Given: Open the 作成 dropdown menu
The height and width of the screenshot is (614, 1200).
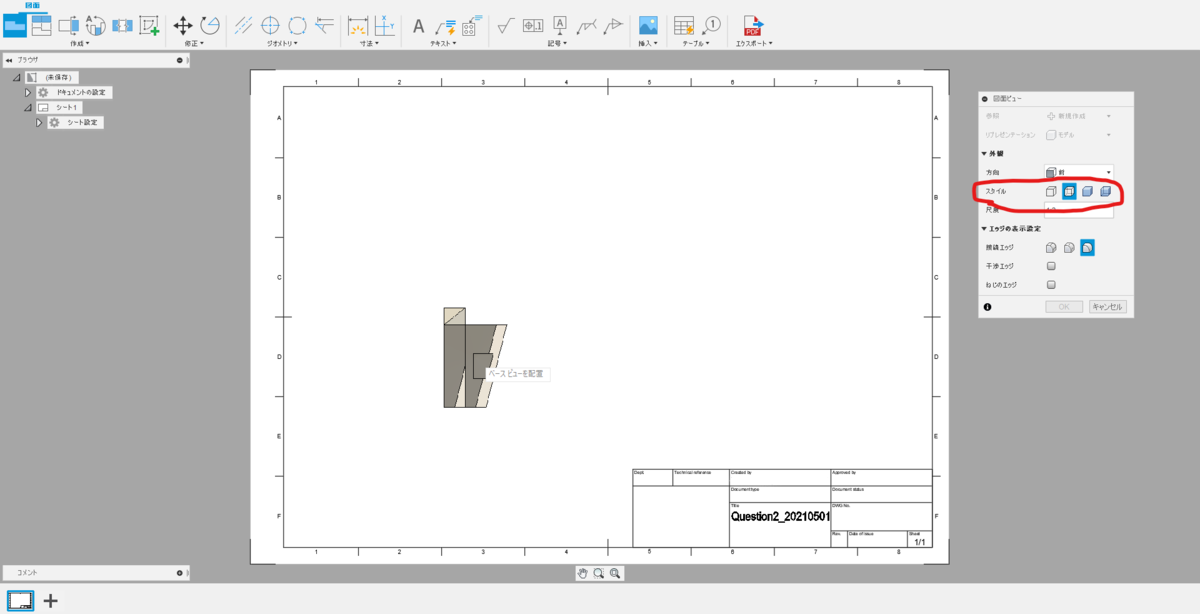Looking at the screenshot, I should pos(80,43).
